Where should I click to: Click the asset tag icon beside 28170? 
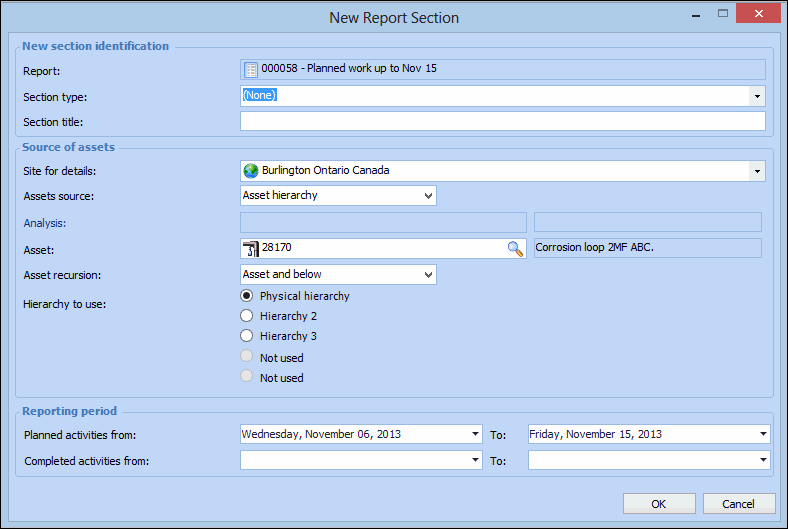[250, 249]
